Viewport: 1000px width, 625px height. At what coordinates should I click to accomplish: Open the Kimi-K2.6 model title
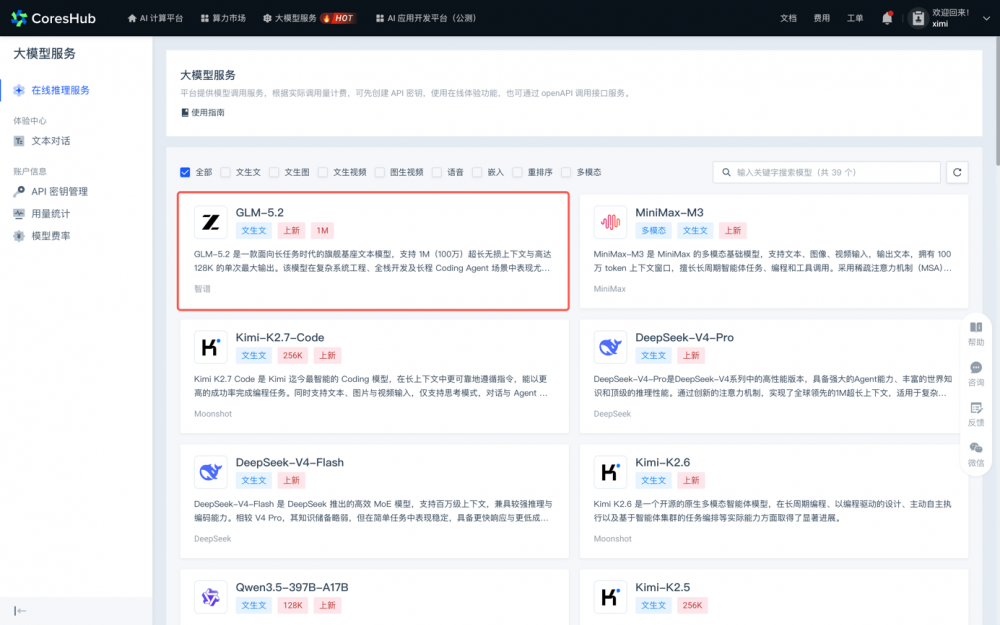click(x=663, y=462)
